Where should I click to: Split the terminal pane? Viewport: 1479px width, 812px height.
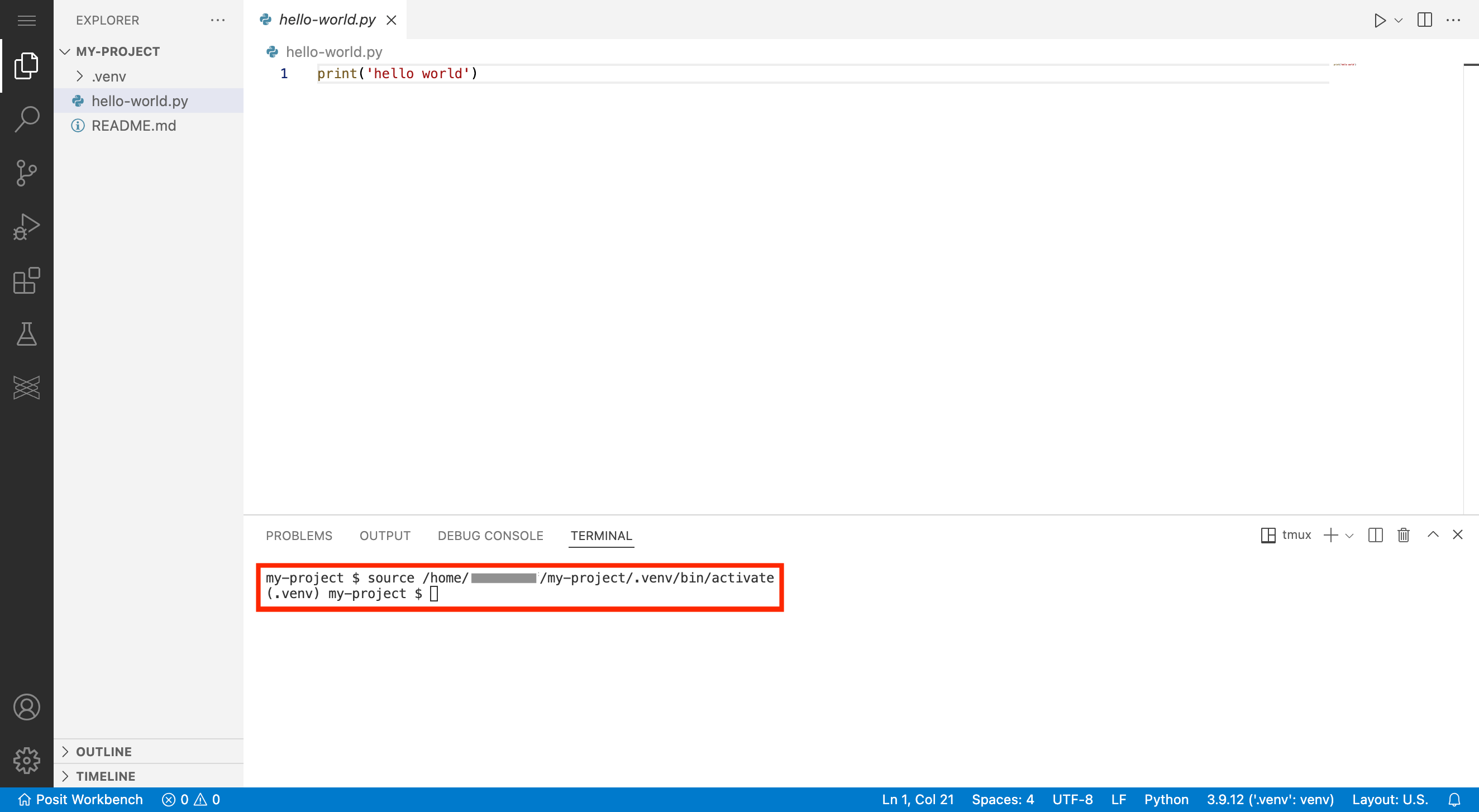coord(1375,535)
